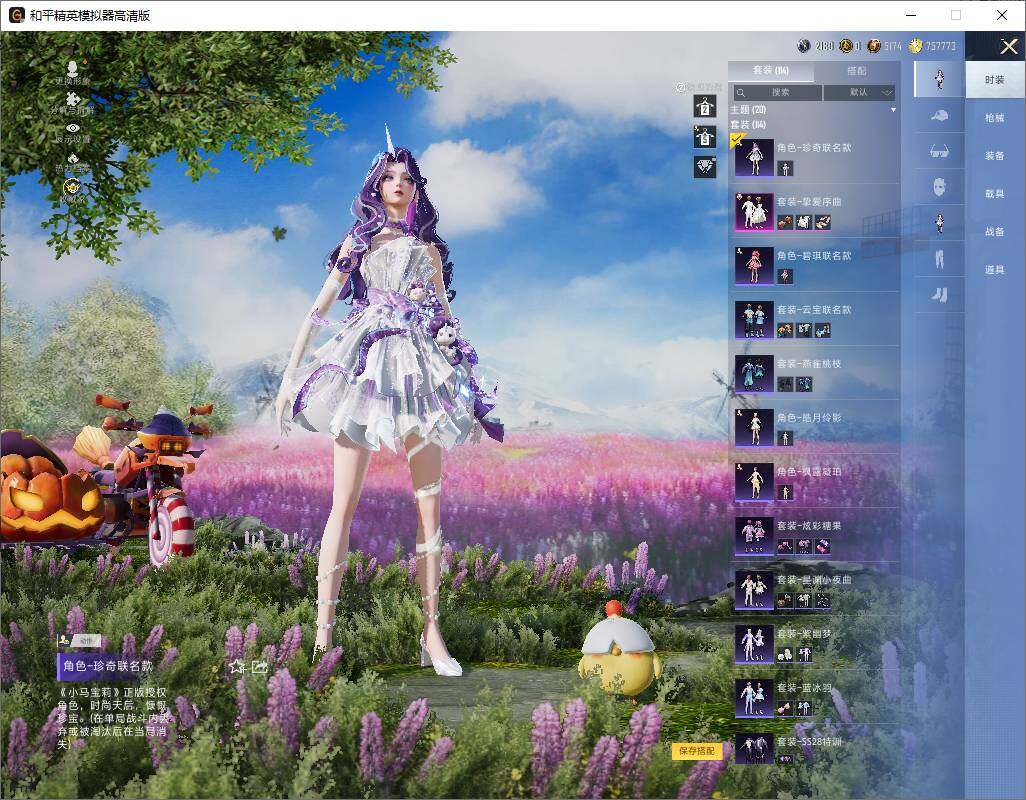1026x800 pixels.
Task: Click the first silver currency icon showing 2180
Action: (x=804, y=46)
